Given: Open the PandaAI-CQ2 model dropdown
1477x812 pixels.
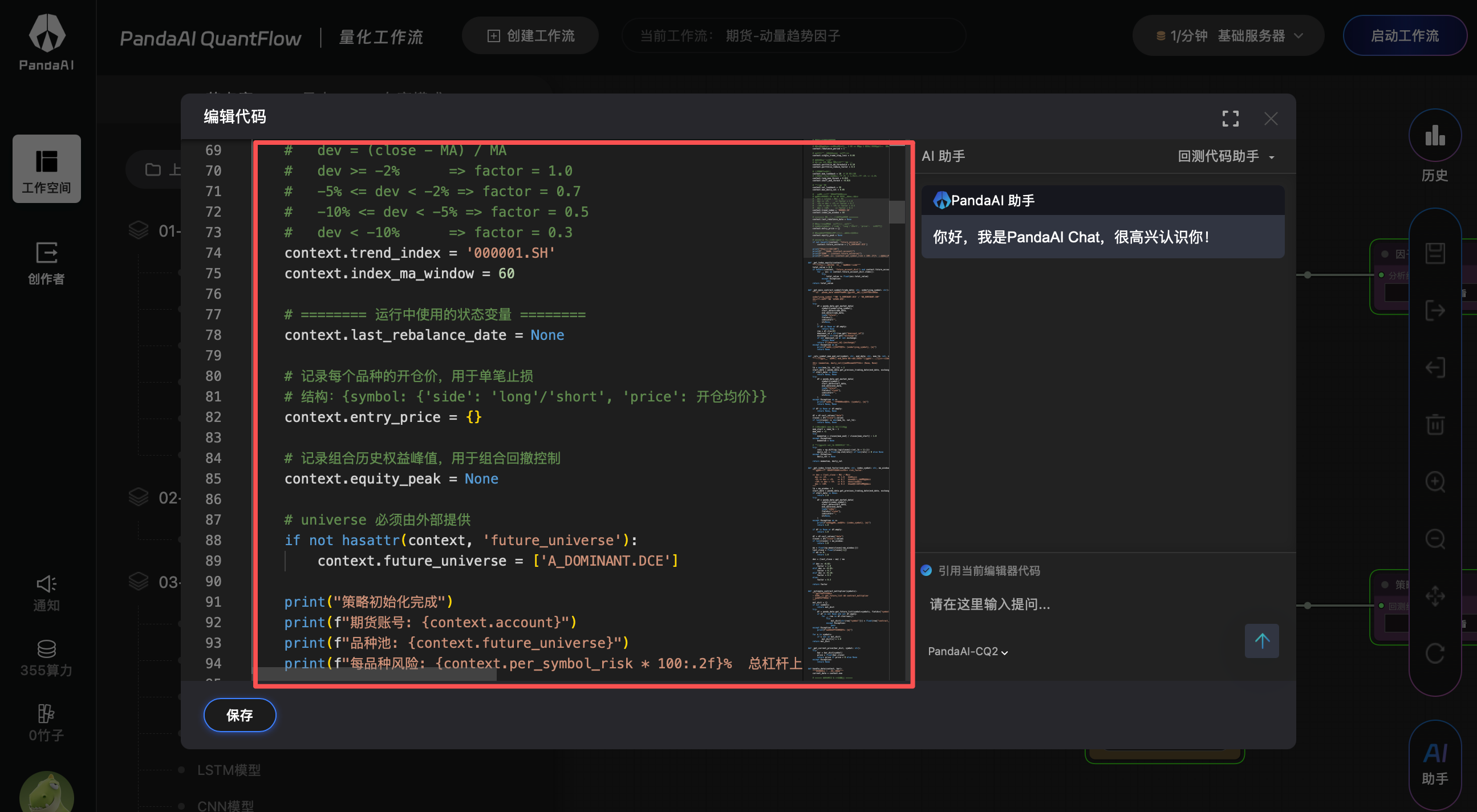Looking at the screenshot, I should tap(968, 651).
